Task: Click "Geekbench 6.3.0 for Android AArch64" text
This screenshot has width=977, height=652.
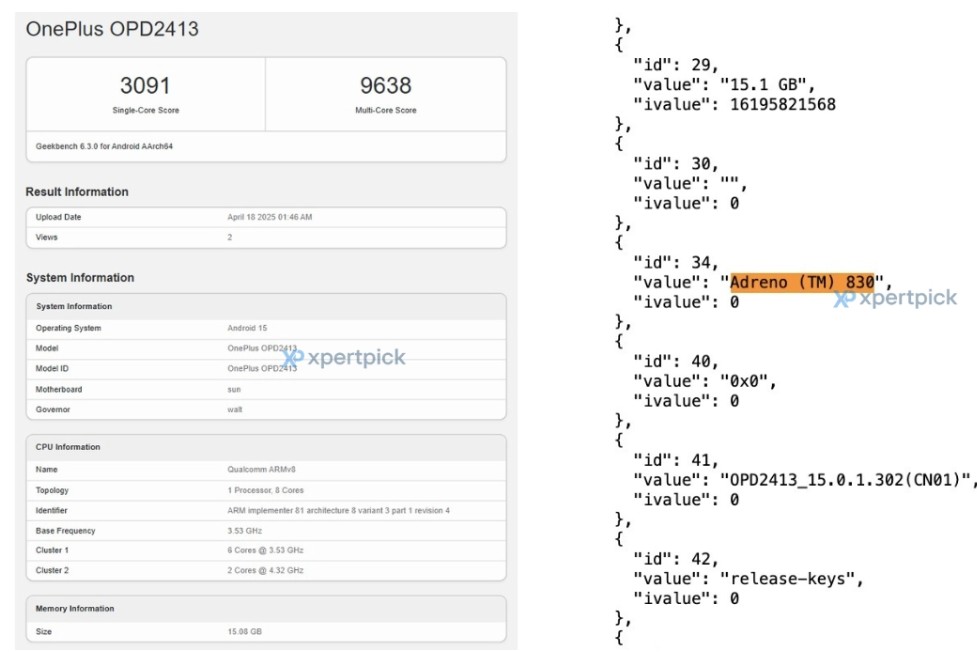Action: pos(104,146)
